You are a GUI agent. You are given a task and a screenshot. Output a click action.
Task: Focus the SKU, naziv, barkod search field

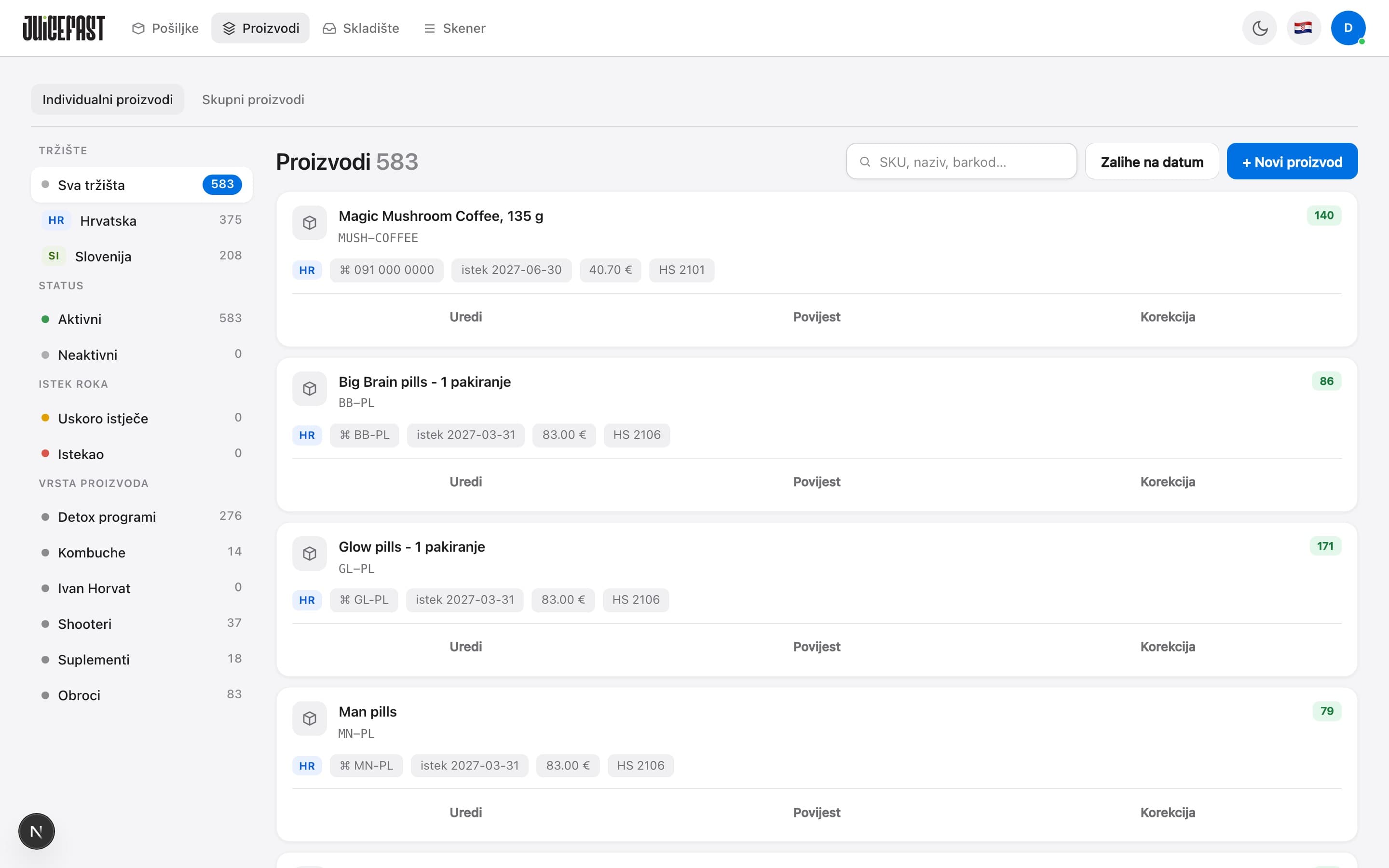[961, 162]
